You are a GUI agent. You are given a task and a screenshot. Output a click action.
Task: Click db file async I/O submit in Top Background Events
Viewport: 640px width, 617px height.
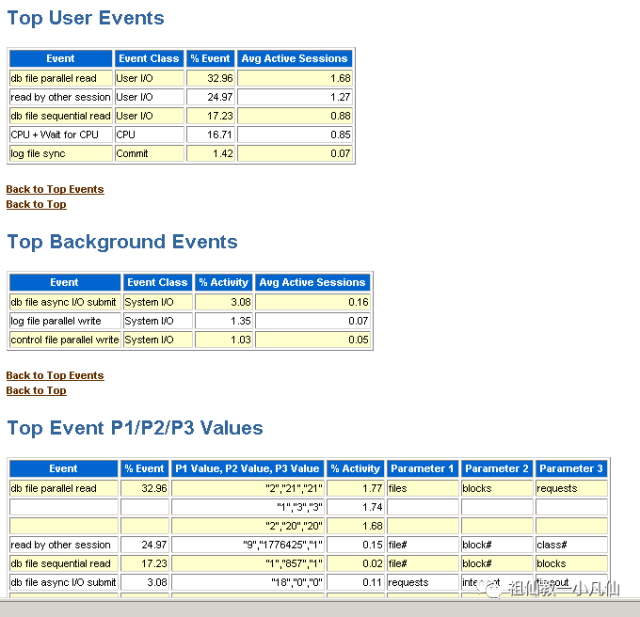tap(65, 302)
